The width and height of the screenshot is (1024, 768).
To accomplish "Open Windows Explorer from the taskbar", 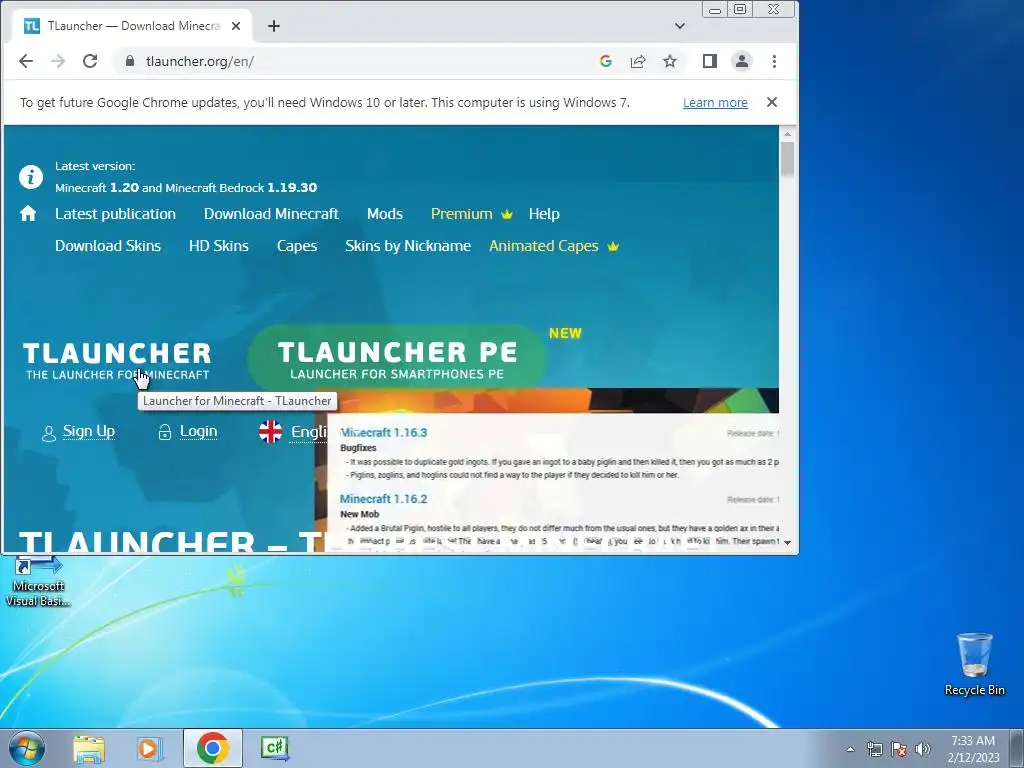I will (x=89, y=749).
